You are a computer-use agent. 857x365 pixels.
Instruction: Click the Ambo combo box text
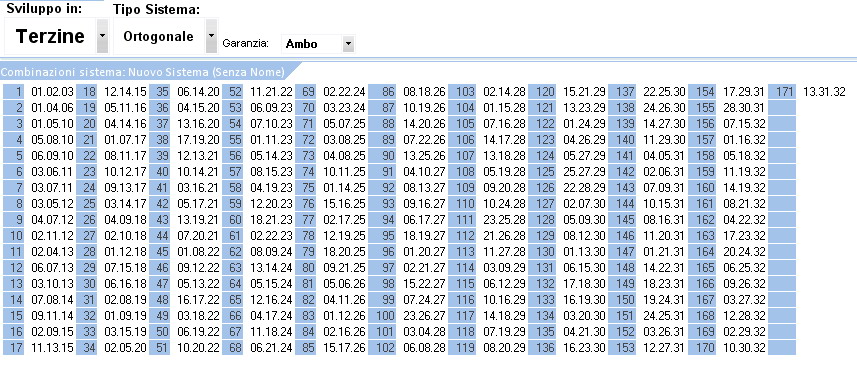tap(301, 44)
